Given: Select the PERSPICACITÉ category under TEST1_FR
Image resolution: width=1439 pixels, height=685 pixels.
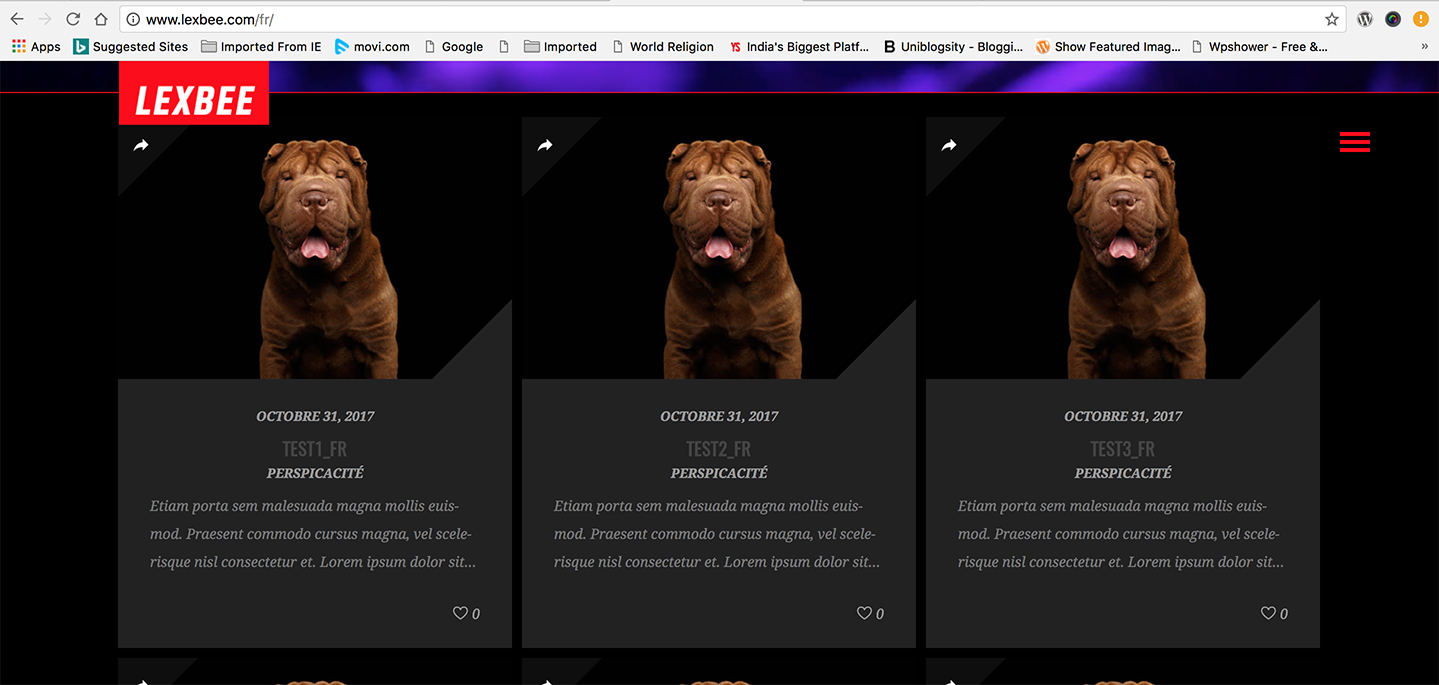Looking at the screenshot, I should pyautogui.click(x=315, y=473).
